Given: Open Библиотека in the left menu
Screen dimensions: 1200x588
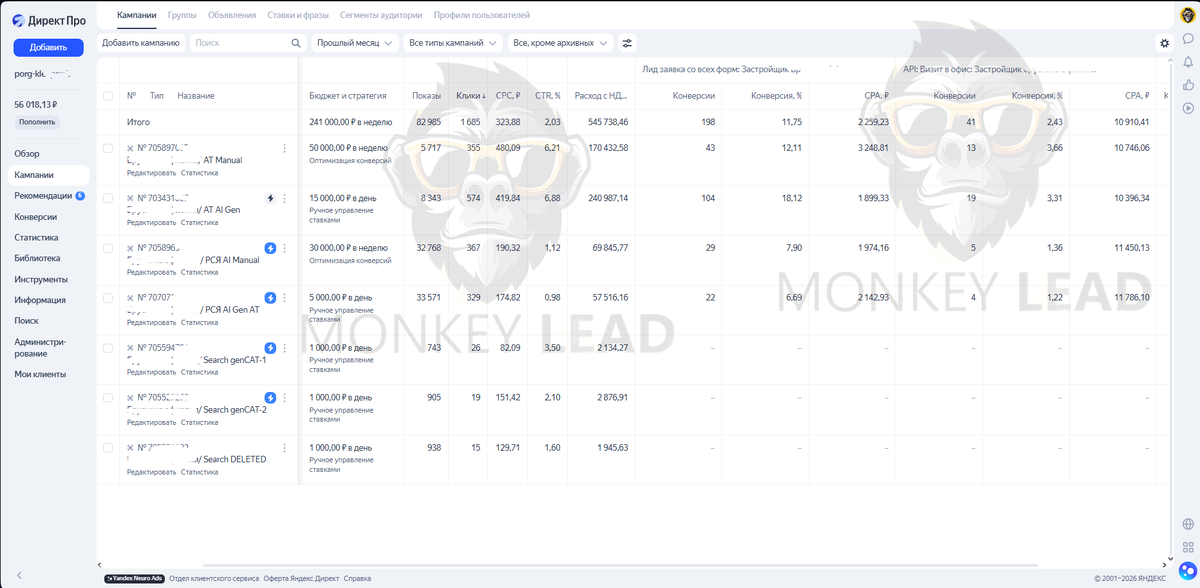Looking at the screenshot, I should [37, 258].
